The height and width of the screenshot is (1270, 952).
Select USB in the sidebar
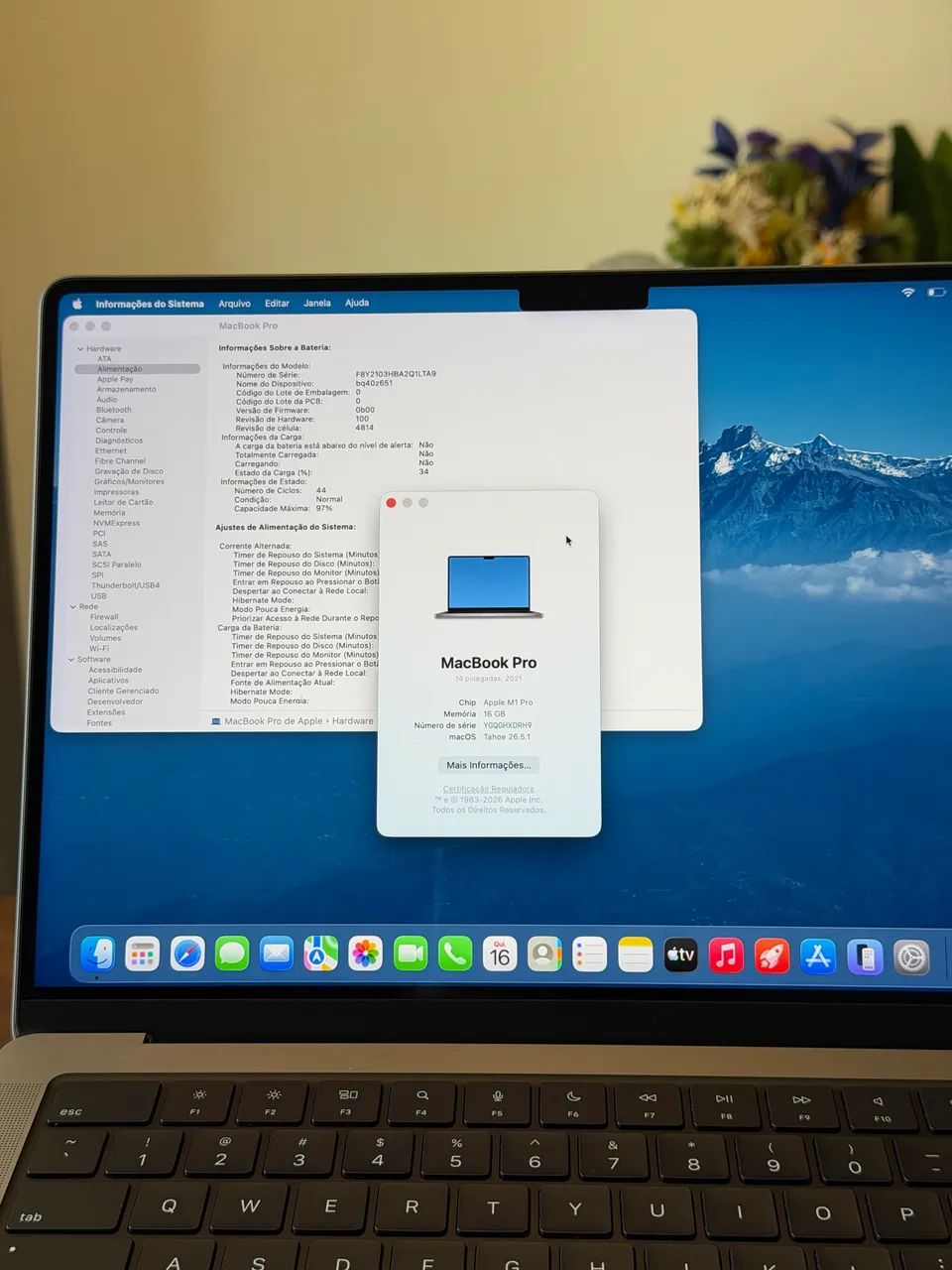point(99,596)
